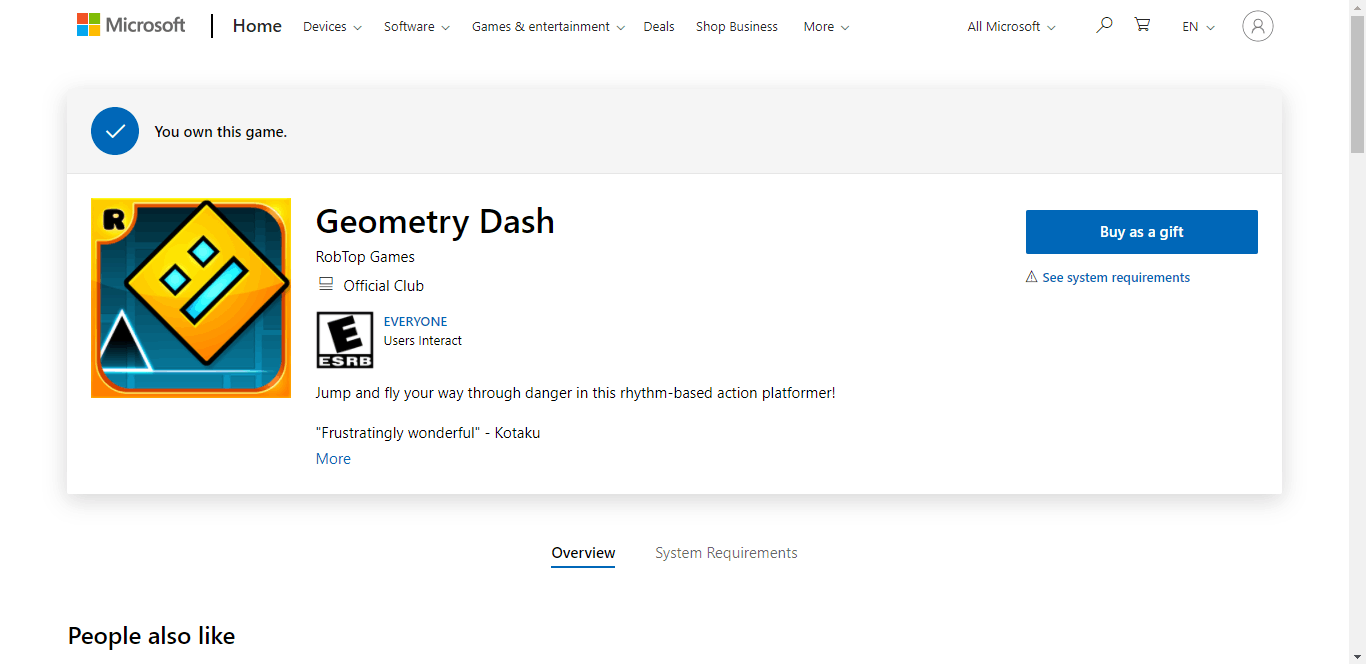Expand the Games & entertainment menu
Image resolution: width=1366 pixels, height=664 pixels.
(548, 27)
